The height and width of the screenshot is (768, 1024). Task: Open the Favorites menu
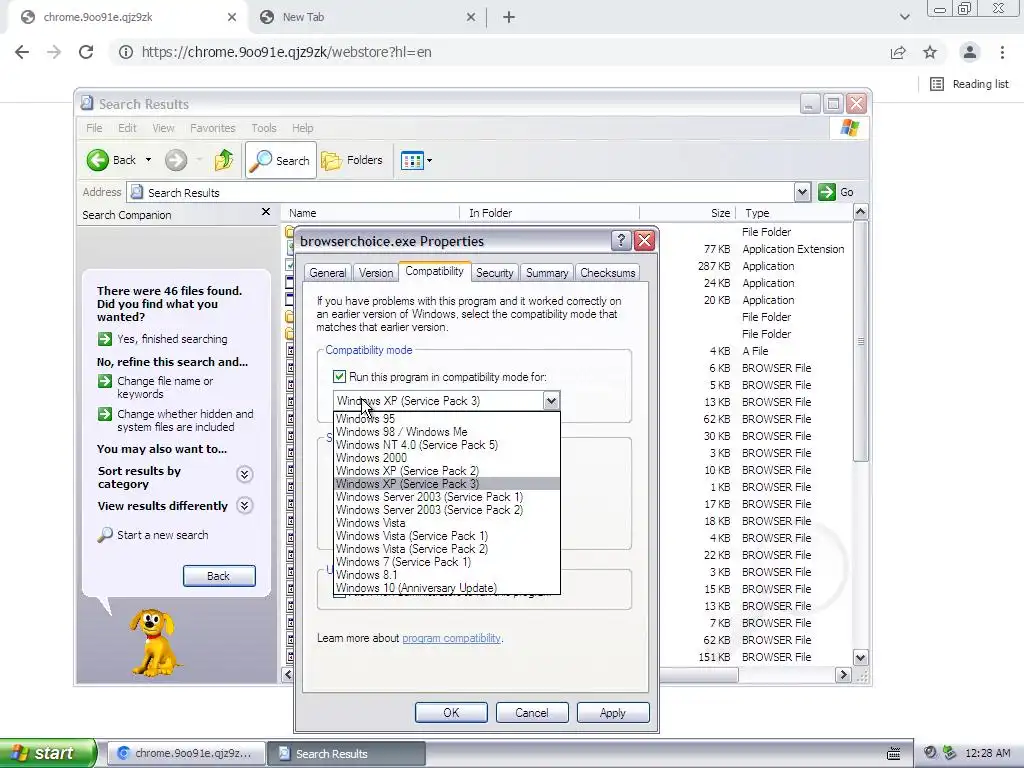(212, 128)
